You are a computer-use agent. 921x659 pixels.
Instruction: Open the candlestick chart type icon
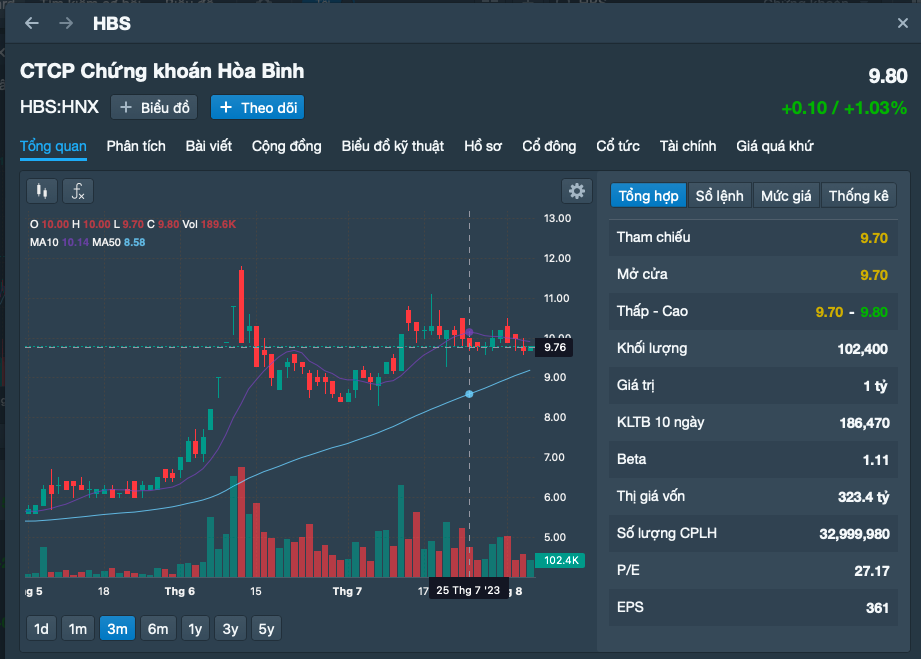click(42, 191)
